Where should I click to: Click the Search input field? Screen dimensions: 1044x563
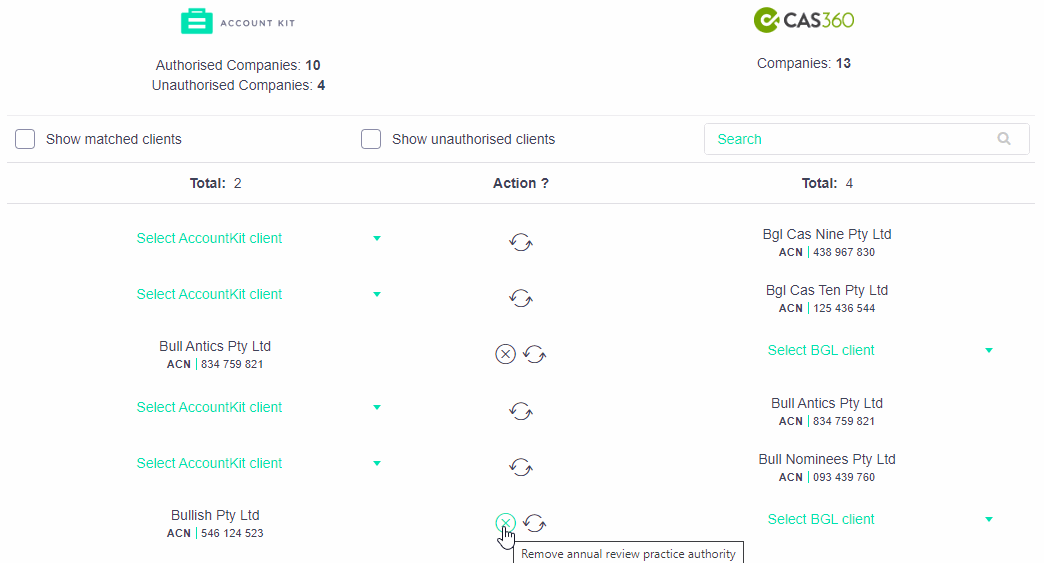coord(866,139)
